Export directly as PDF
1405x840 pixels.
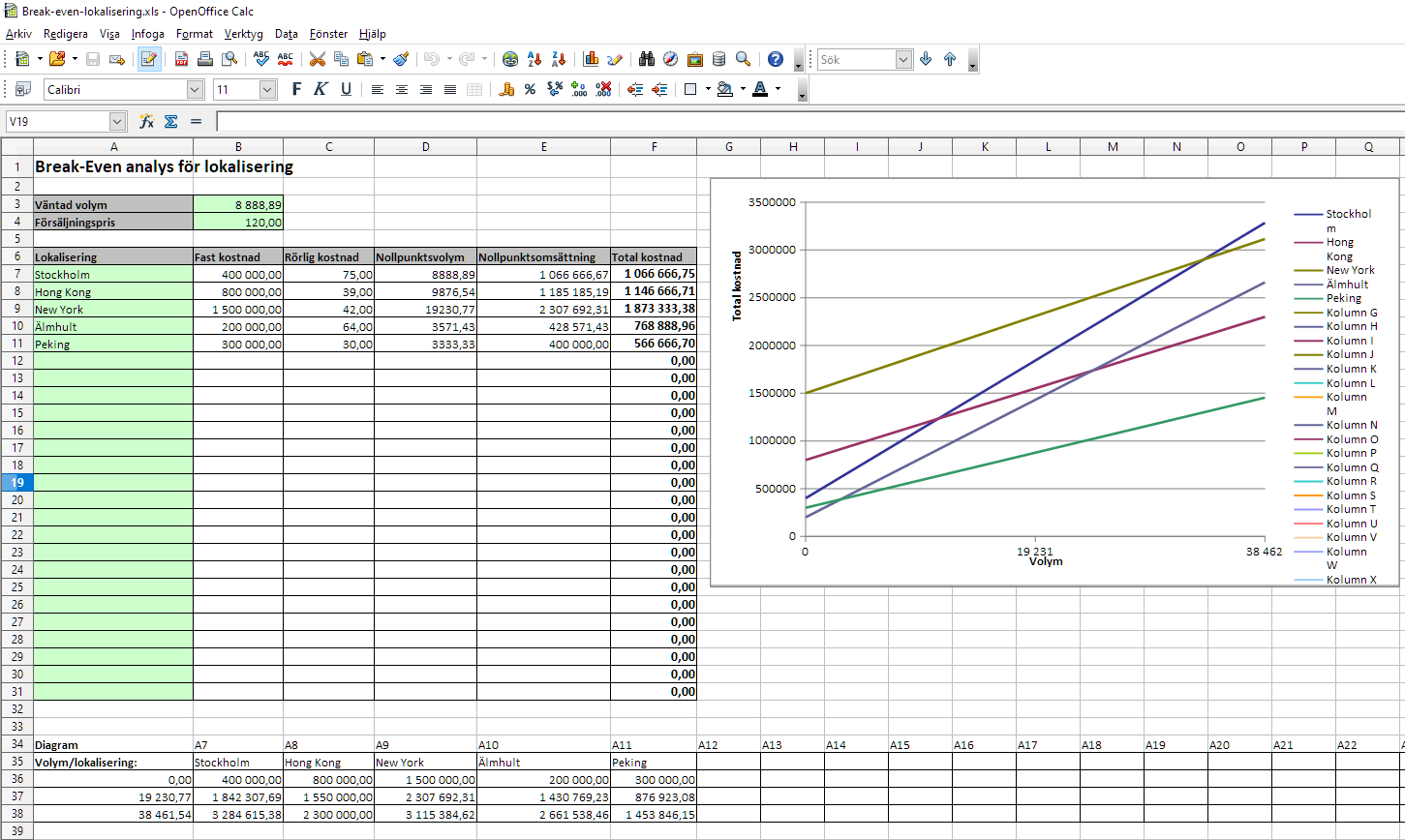pos(181,59)
